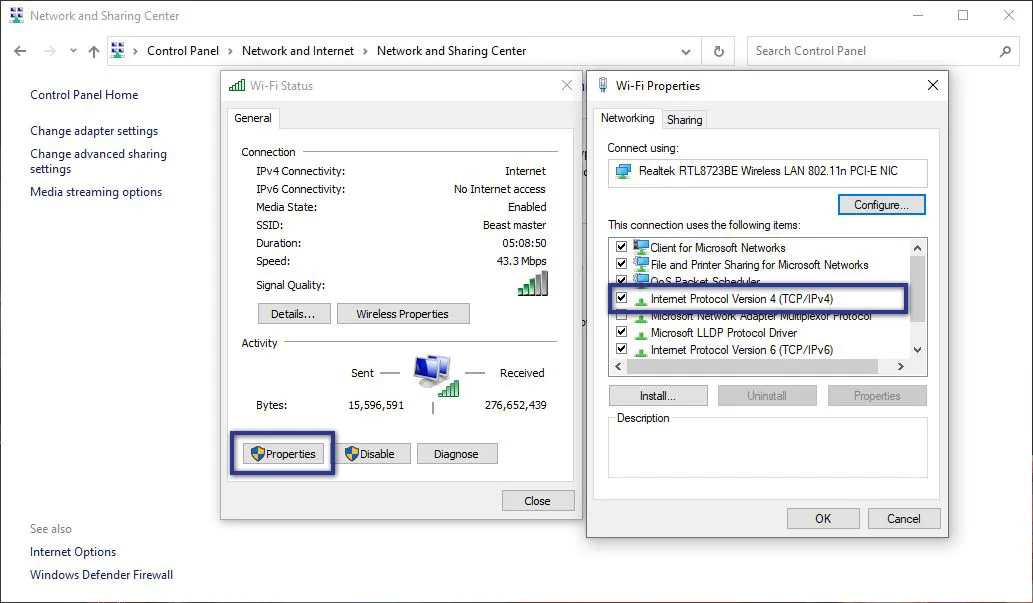Open the address bar history dropdown
1033x603 pixels.
pyautogui.click(x=686, y=50)
